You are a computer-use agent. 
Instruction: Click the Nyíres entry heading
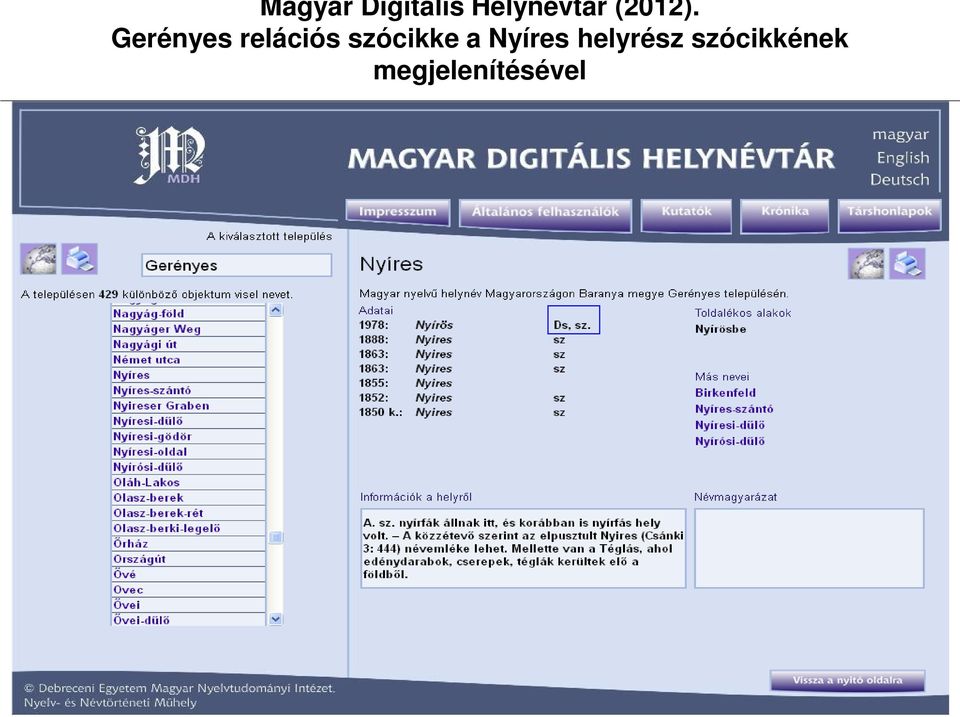pyautogui.click(x=391, y=264)
